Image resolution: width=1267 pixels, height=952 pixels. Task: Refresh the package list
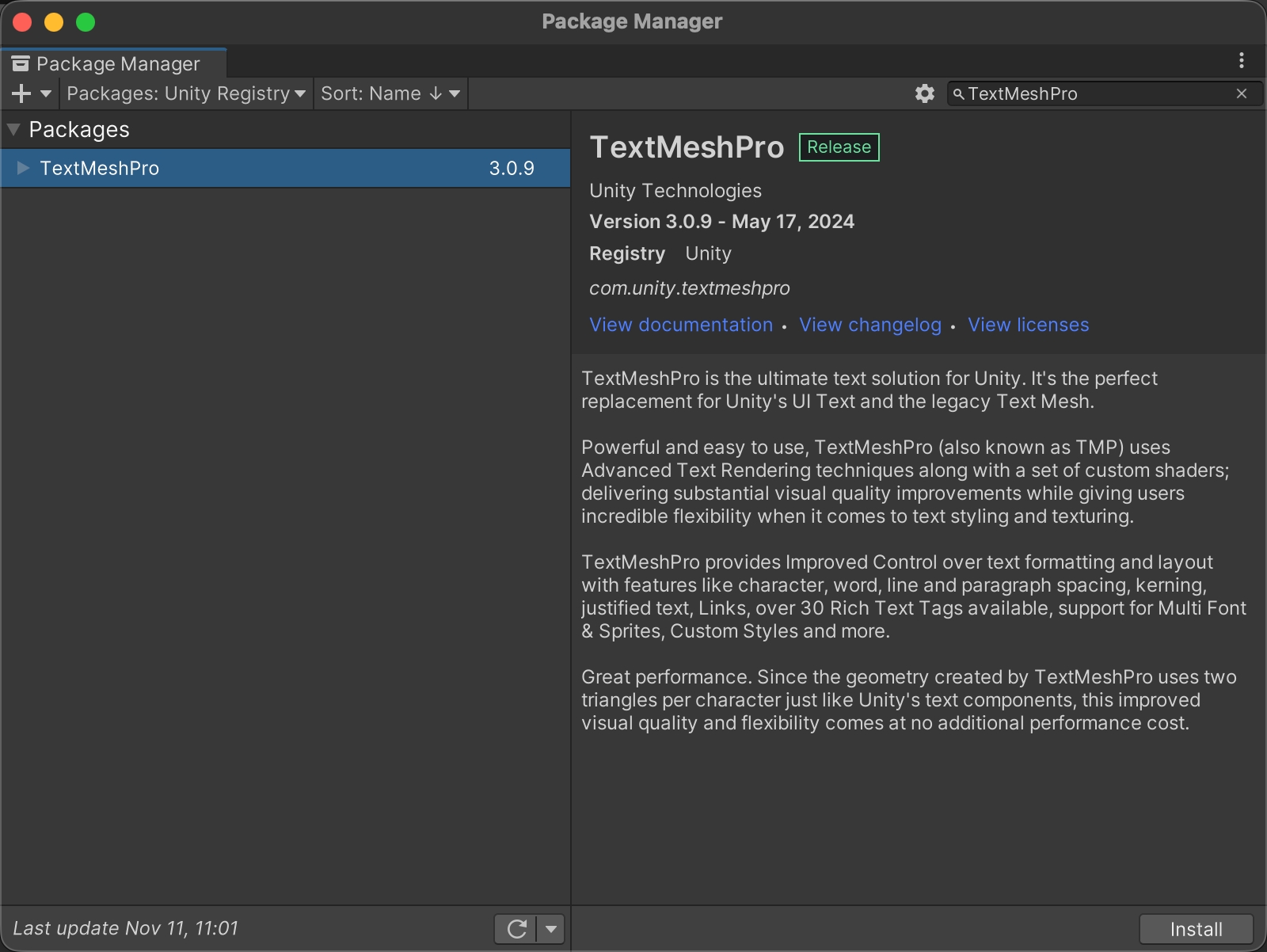[x=516, y=928]
